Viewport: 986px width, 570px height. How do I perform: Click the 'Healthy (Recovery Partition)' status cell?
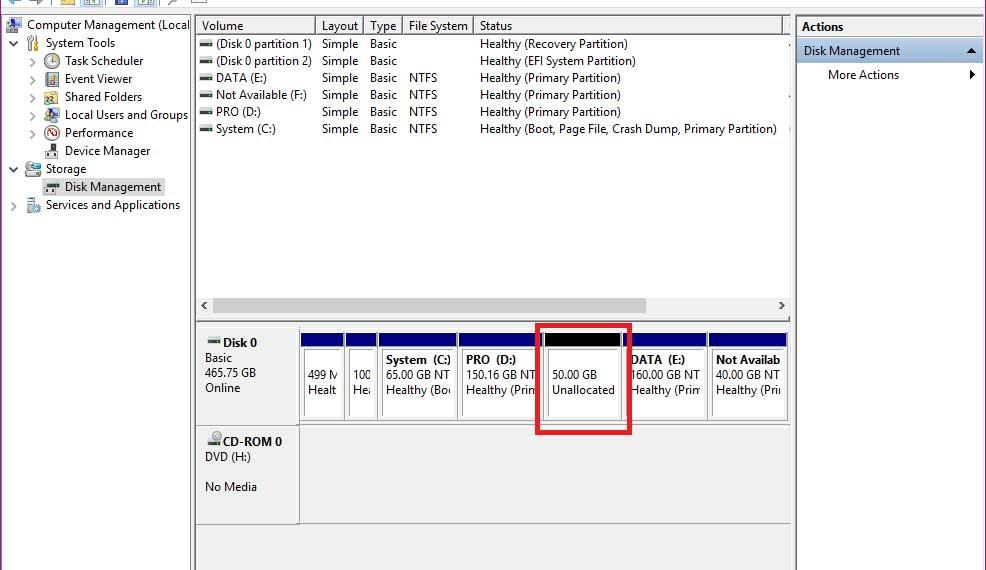[553, 44]
